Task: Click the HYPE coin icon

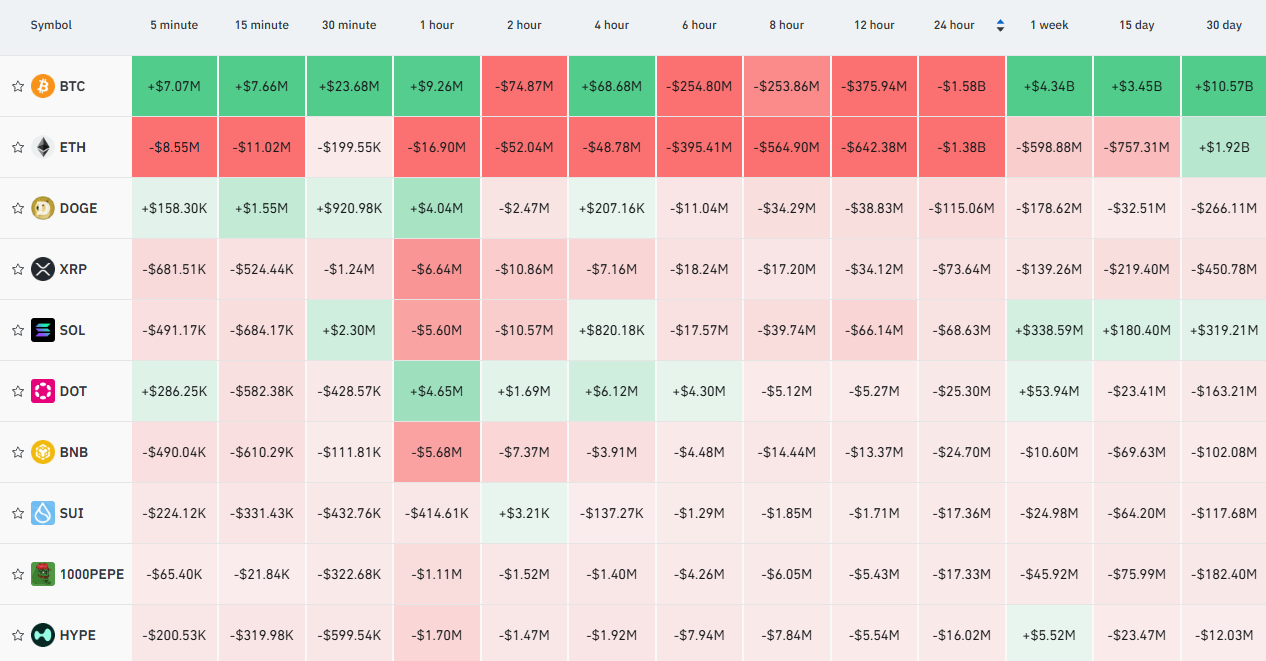Action: click(43, 635)
